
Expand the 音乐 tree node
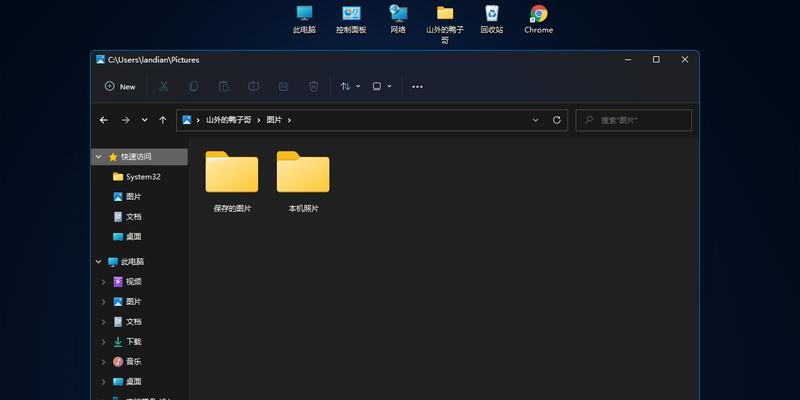point(104,362)
